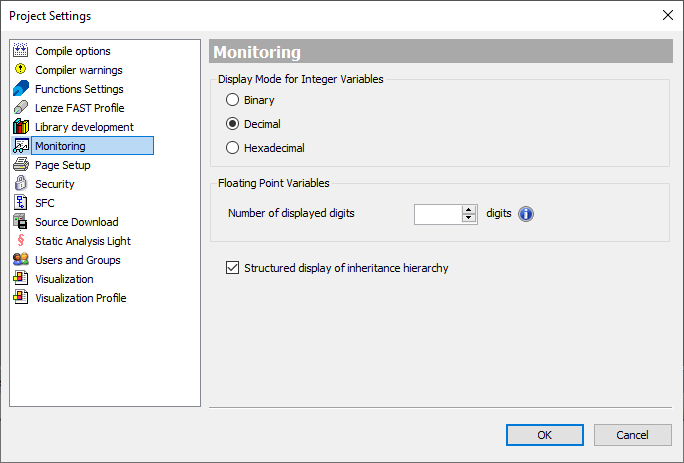
Task: Click the Compile options icon
Action: (x=21, y=51)
